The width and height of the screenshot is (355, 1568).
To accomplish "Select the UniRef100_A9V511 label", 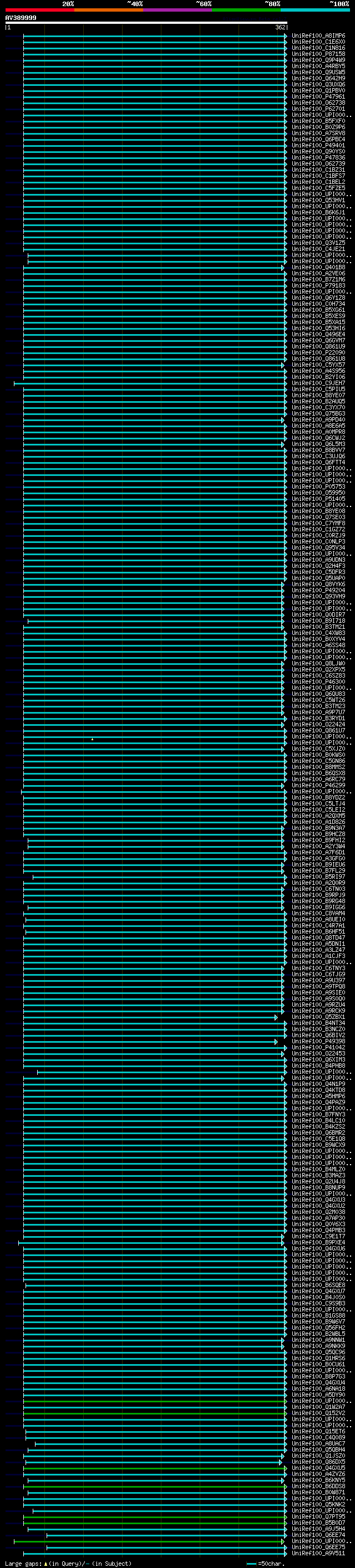I will coord(318,1553).
